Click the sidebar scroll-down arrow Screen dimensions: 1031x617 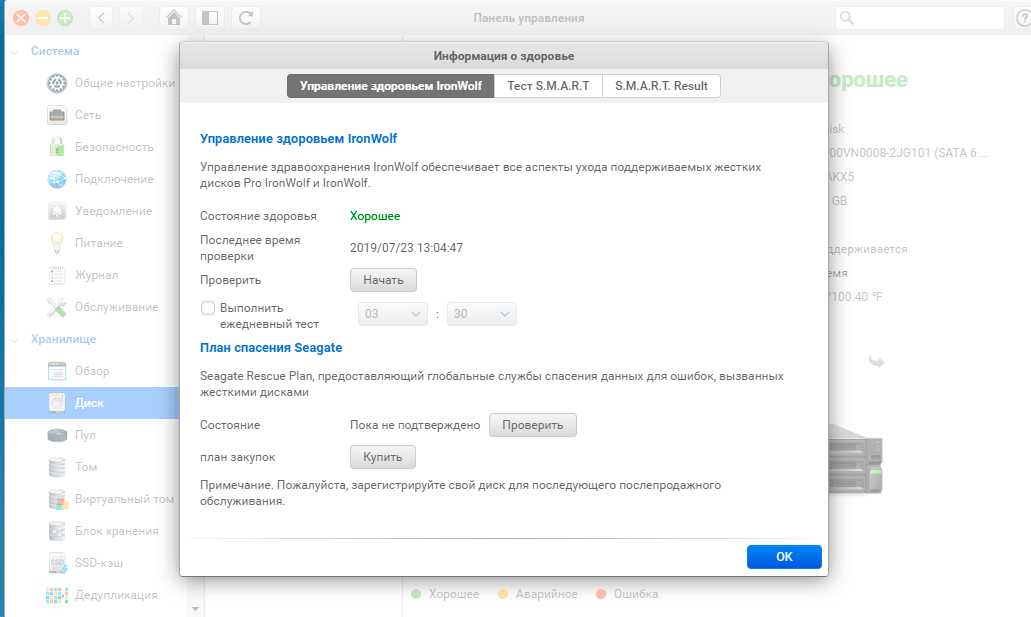(195, 609)
